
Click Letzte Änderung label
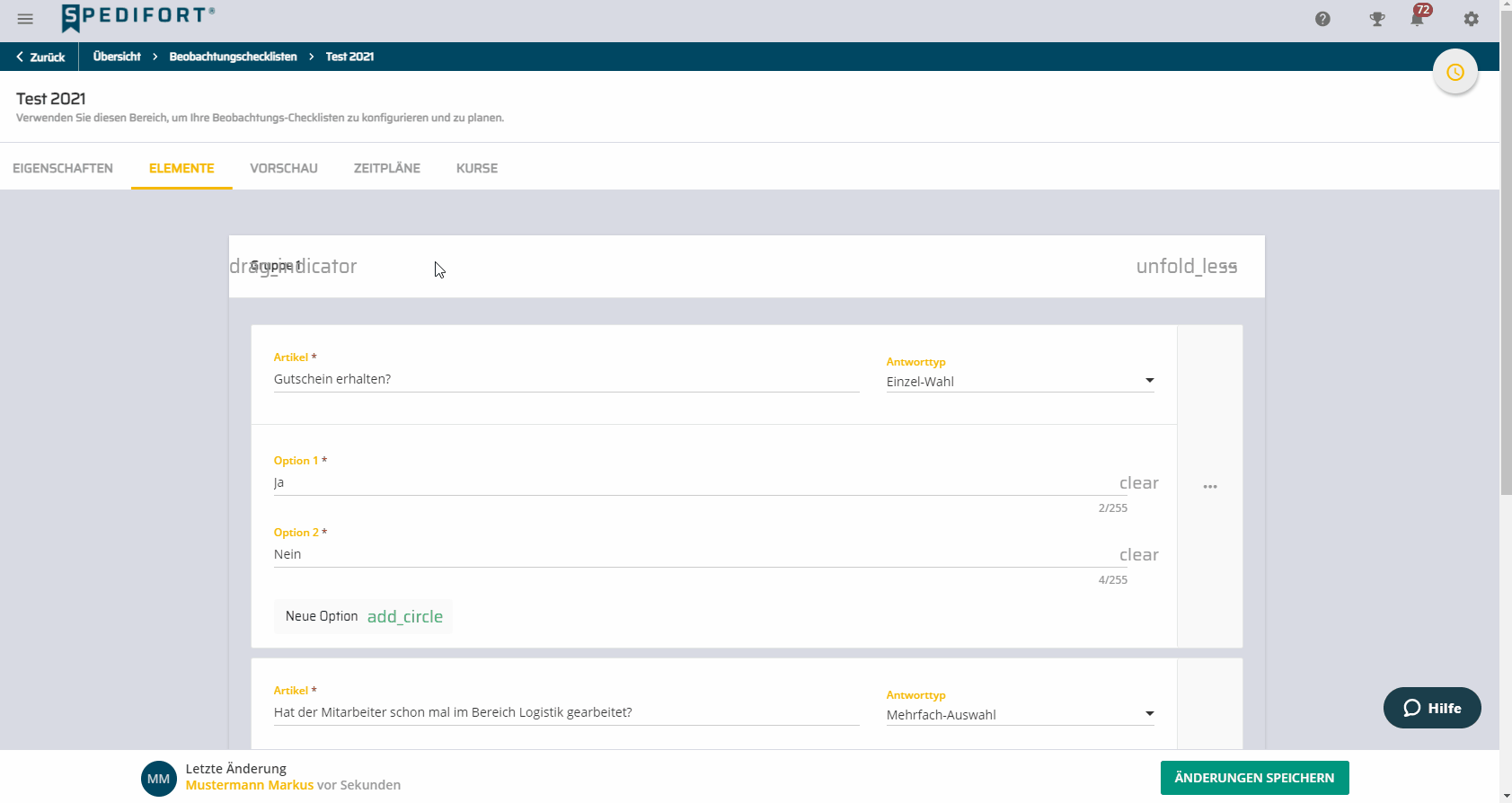click(x=236, y=769)
